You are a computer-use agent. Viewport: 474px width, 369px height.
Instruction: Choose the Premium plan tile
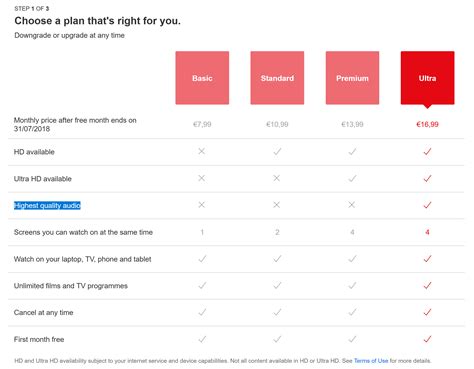352,78
